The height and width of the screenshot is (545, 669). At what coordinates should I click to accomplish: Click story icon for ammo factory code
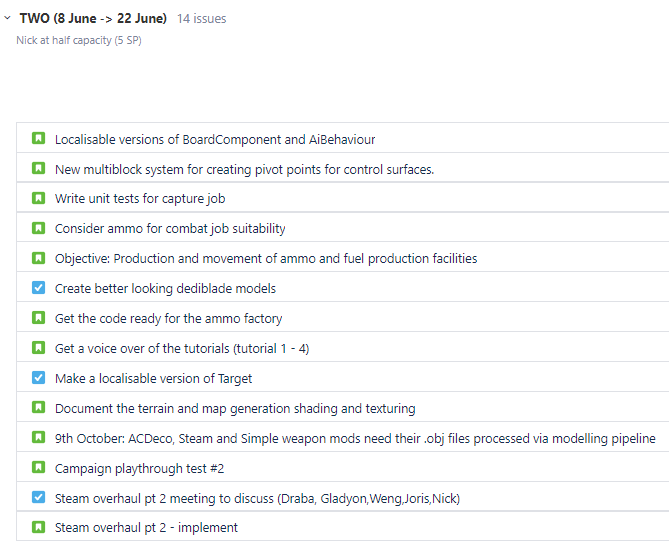(38, 318)
